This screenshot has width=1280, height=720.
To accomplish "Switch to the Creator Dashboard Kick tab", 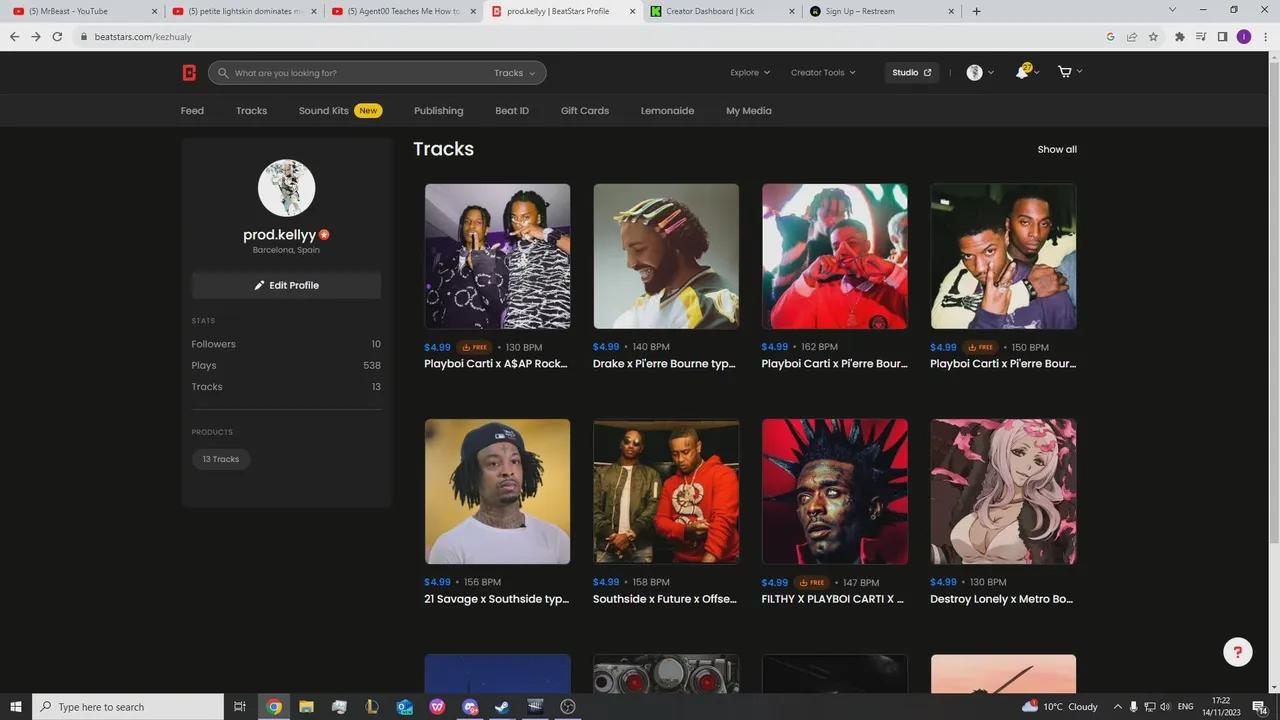I will (722, 11).
